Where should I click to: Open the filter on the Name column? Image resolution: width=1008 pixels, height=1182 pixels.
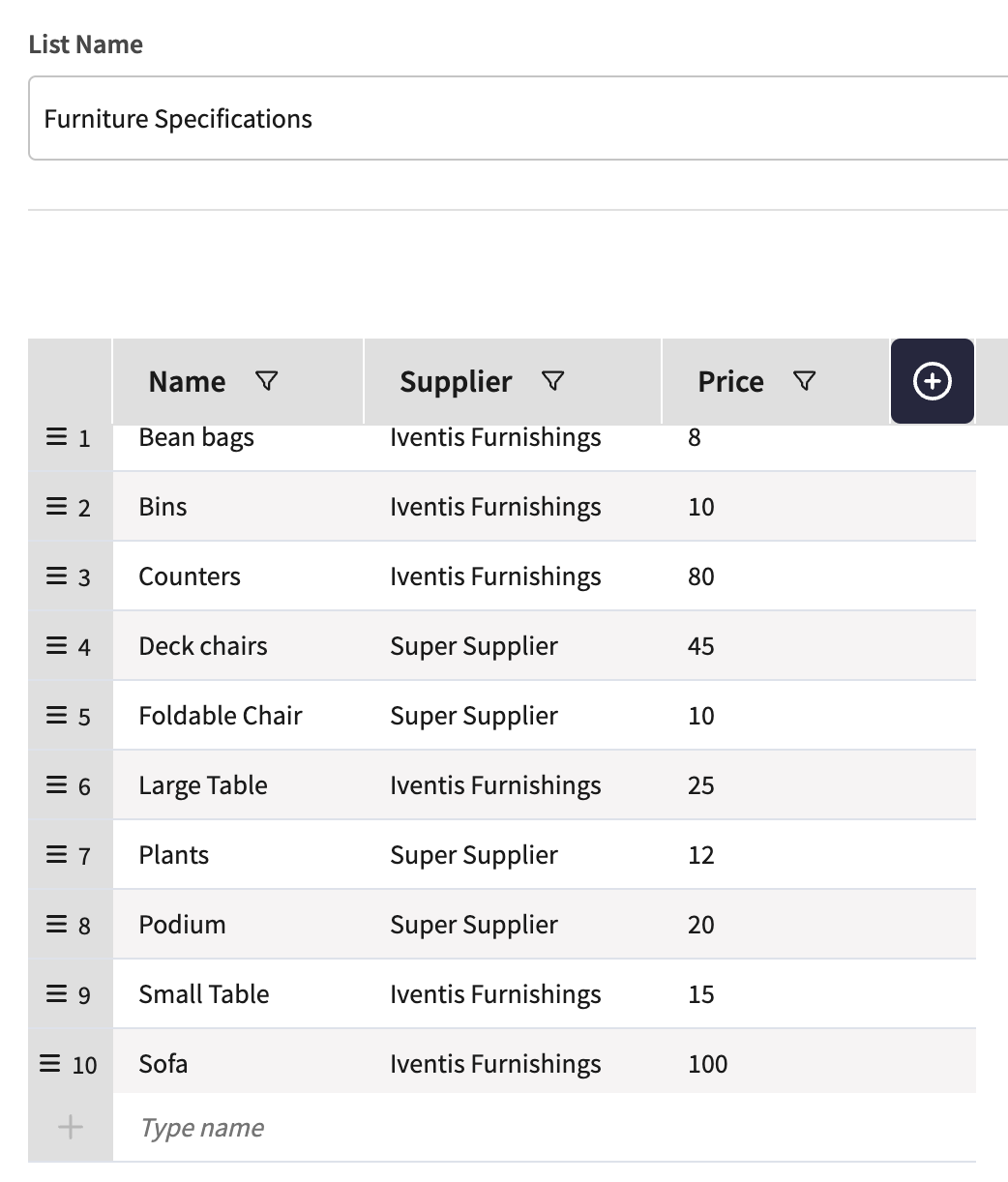(268, 382)
